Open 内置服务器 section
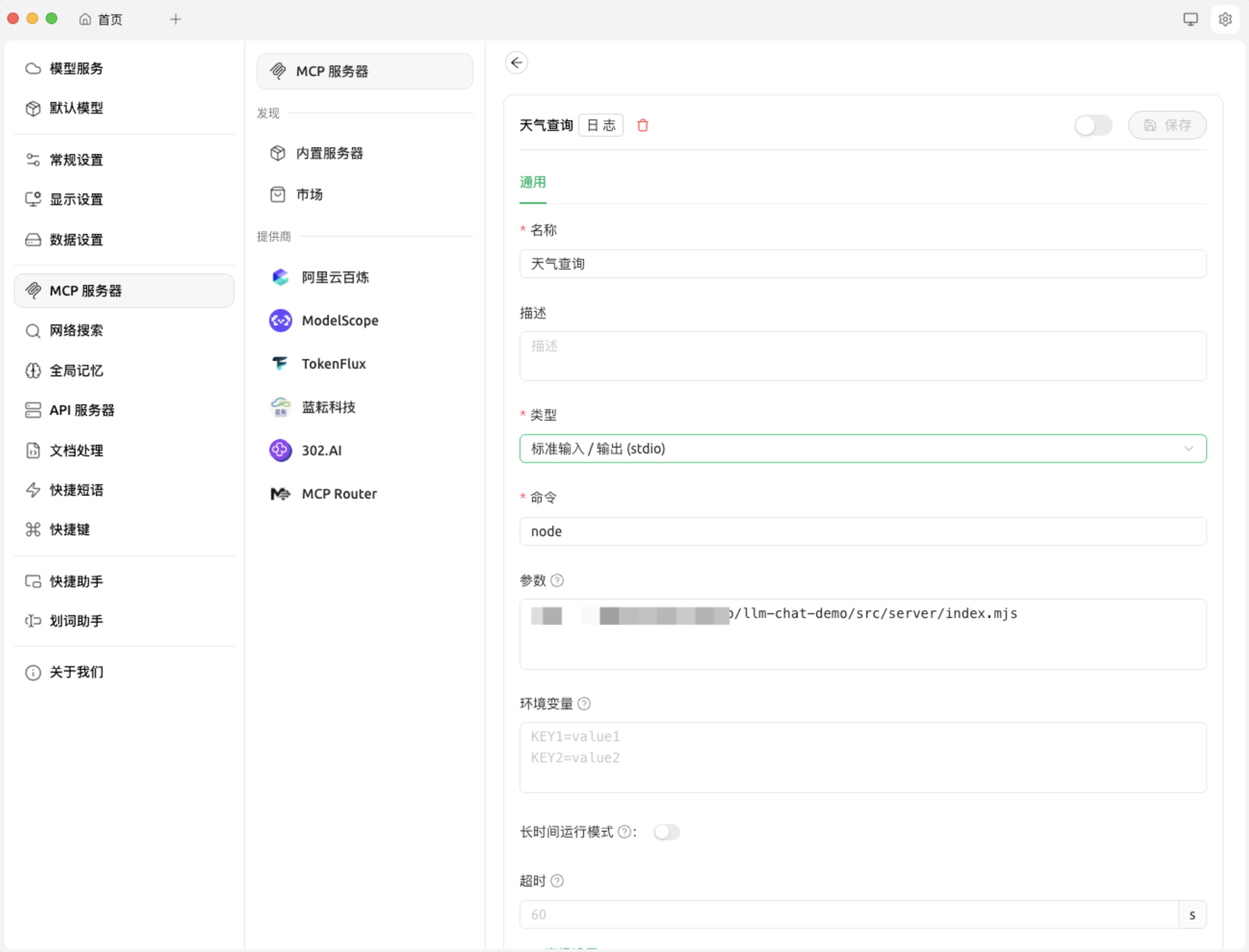1249x952 pixels. [x=329, y=153]
